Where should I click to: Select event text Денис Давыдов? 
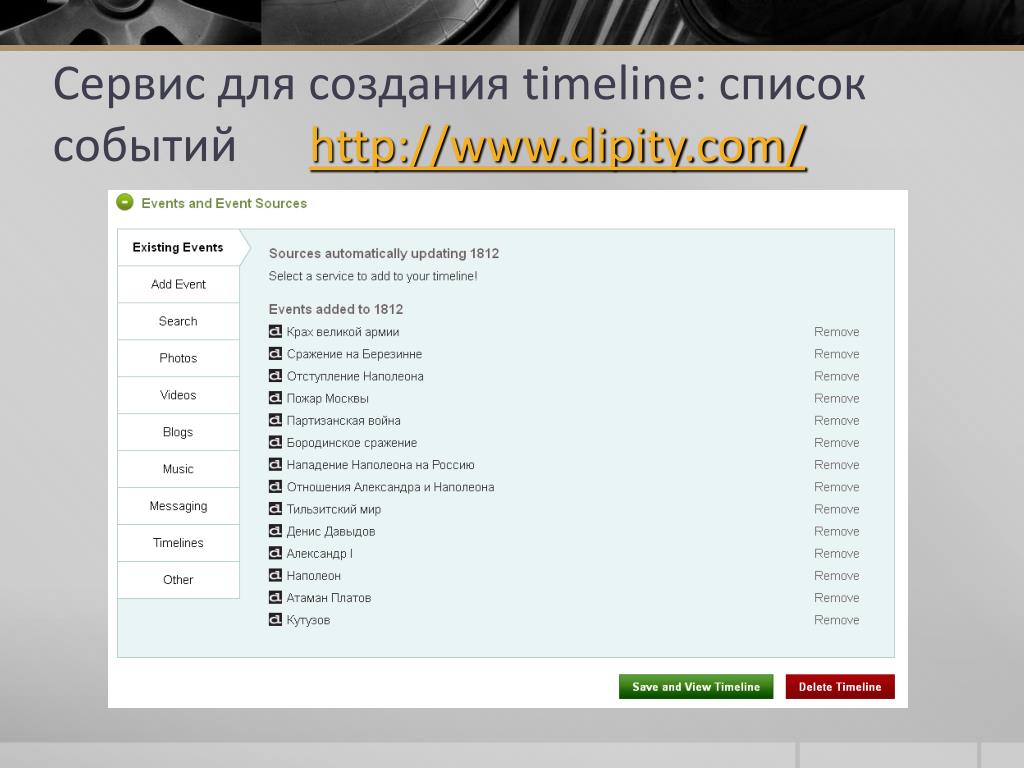(x=331, y=532)
